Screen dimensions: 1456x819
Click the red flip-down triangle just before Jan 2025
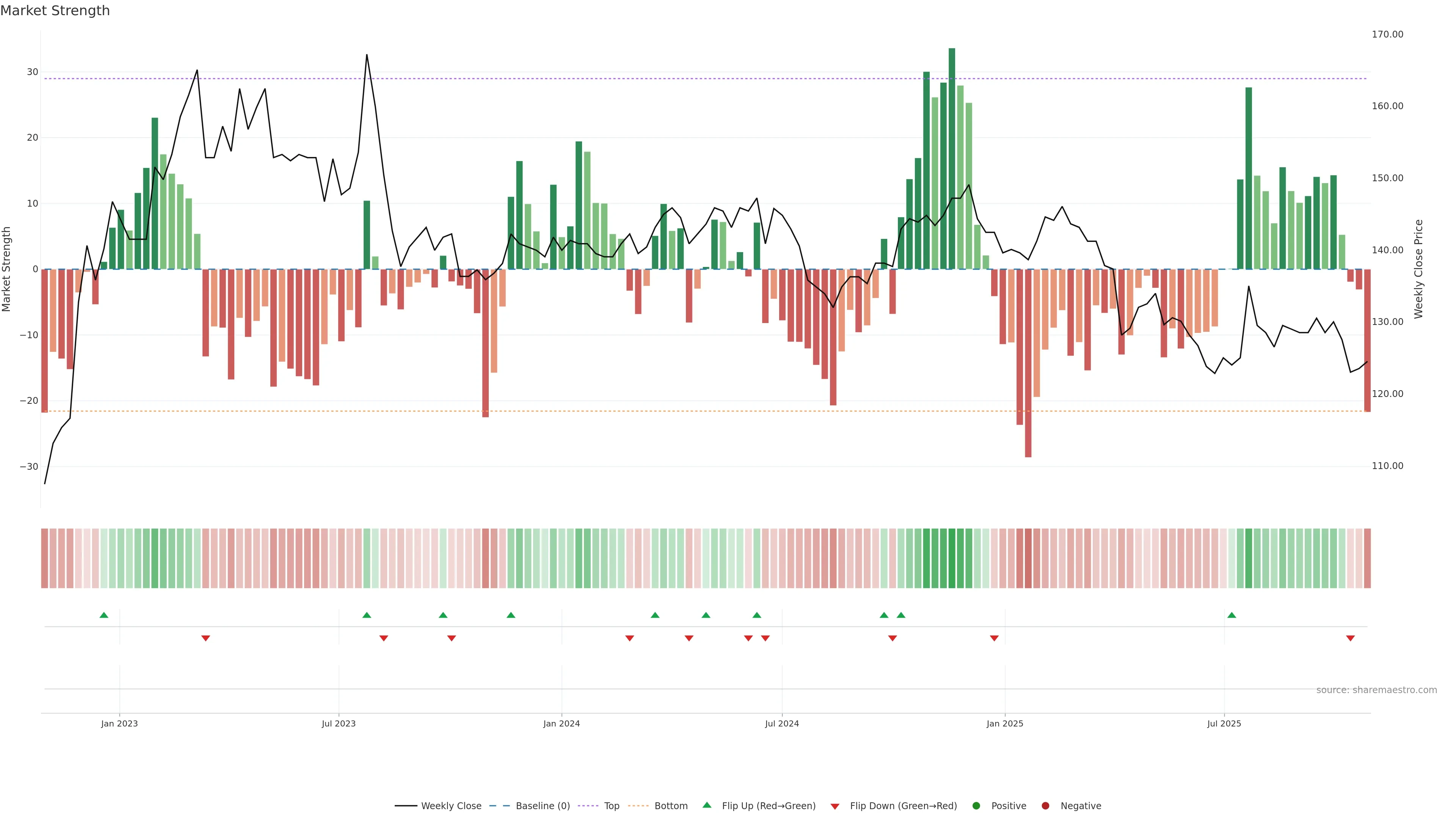(x=994, y=638)
